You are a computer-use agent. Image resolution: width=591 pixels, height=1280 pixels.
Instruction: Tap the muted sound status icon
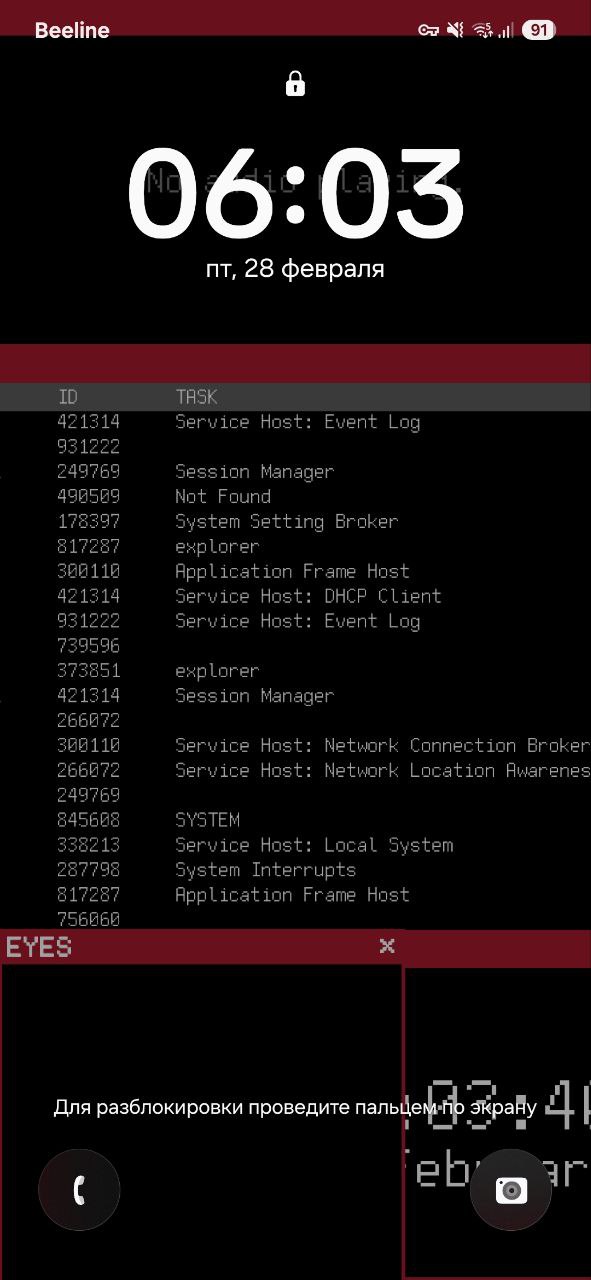click(455, 30)
